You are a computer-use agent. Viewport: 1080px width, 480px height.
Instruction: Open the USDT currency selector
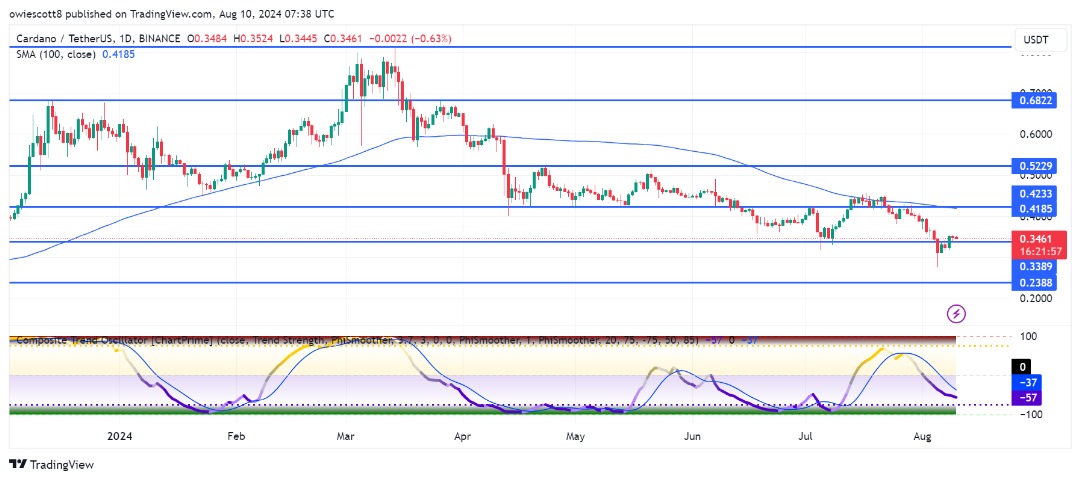click(1039, 40)
